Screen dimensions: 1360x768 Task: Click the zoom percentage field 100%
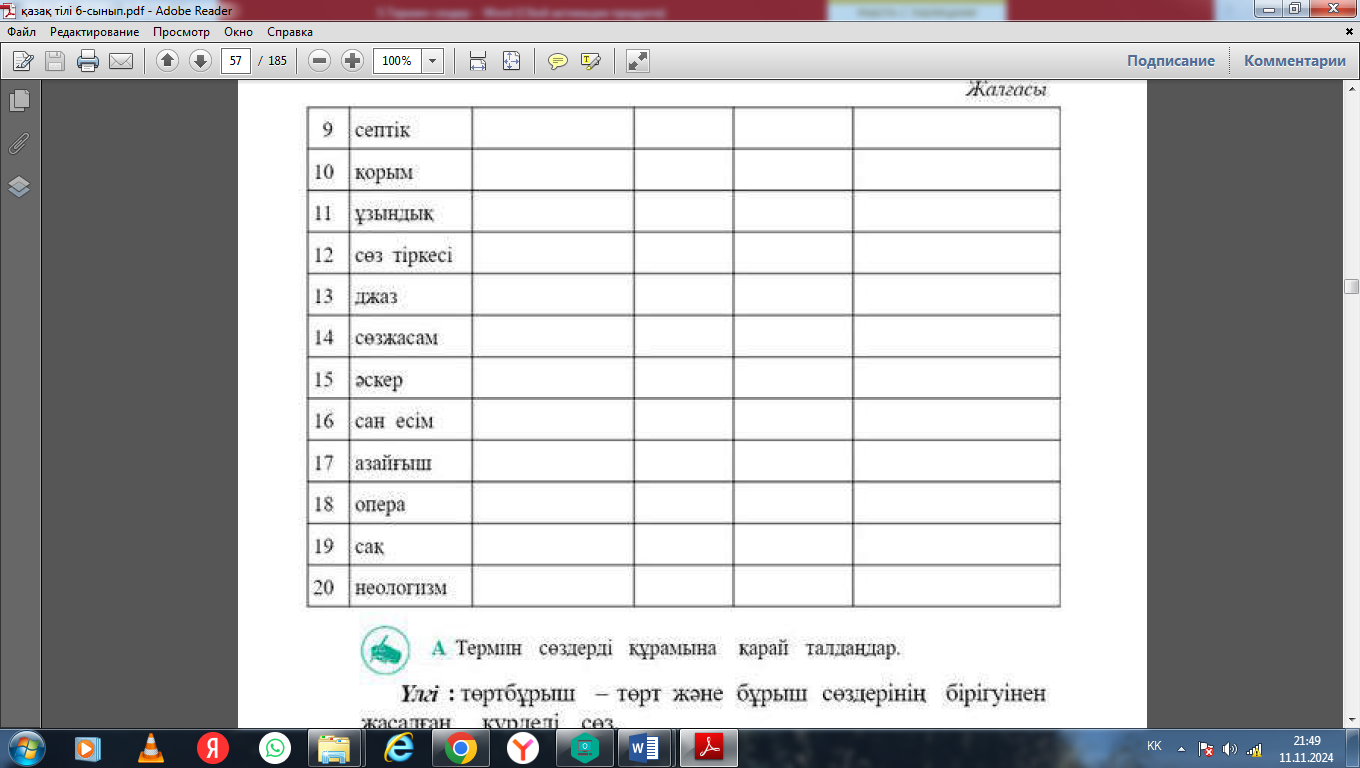tap(398, 61)
